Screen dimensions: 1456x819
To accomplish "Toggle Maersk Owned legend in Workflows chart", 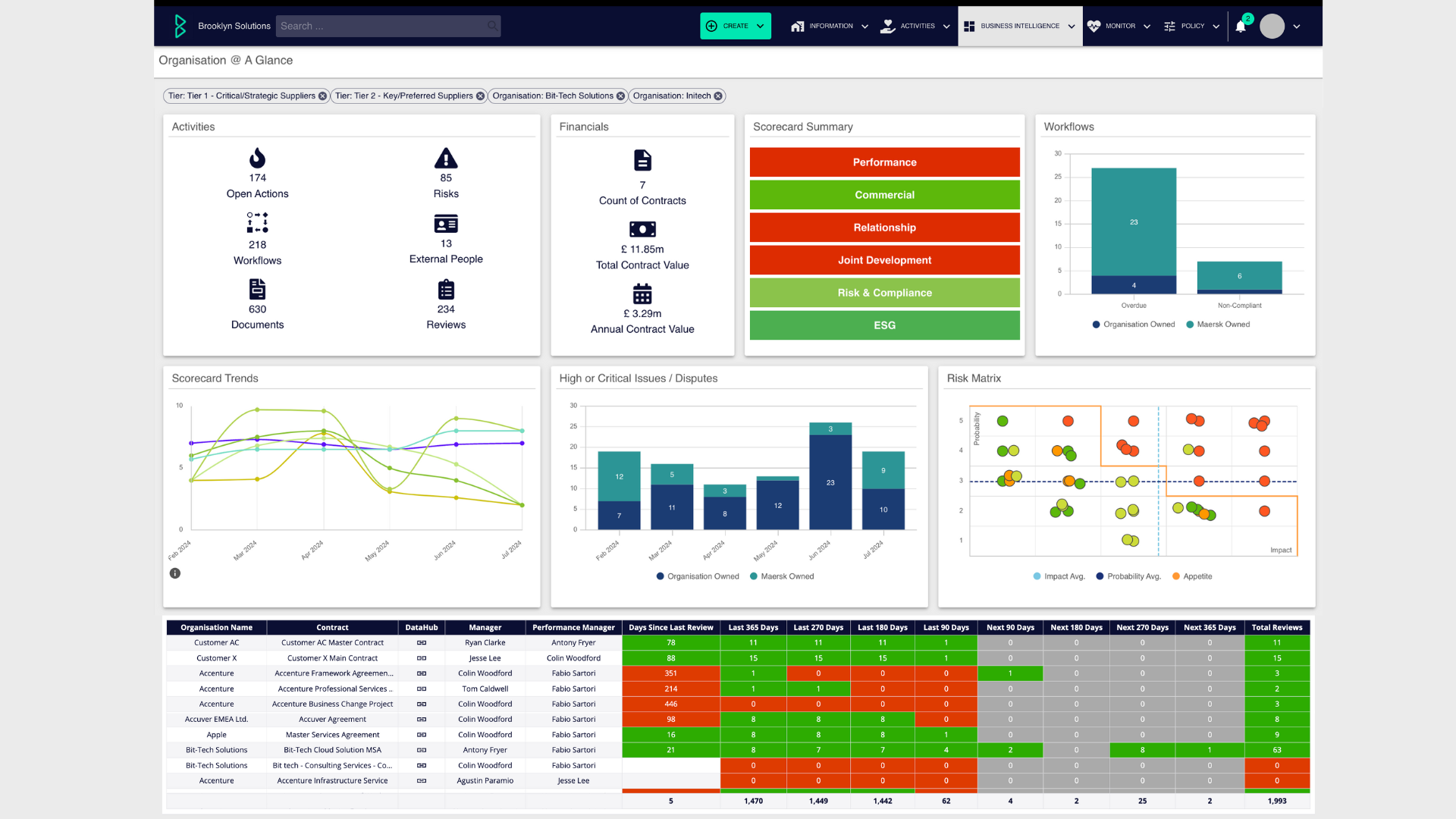I will click(x=1218, y=325).
